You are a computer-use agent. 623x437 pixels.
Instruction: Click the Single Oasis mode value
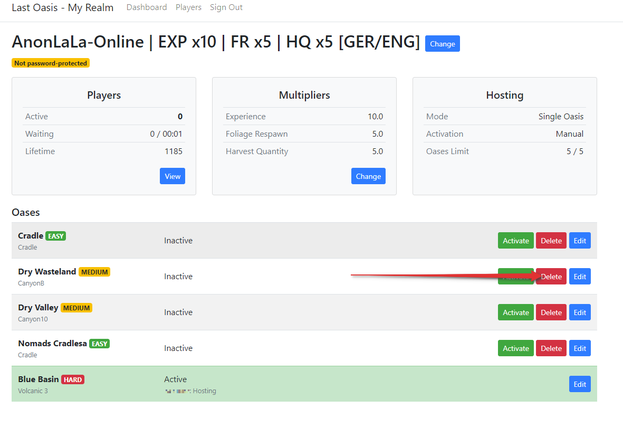click(561, 116)
